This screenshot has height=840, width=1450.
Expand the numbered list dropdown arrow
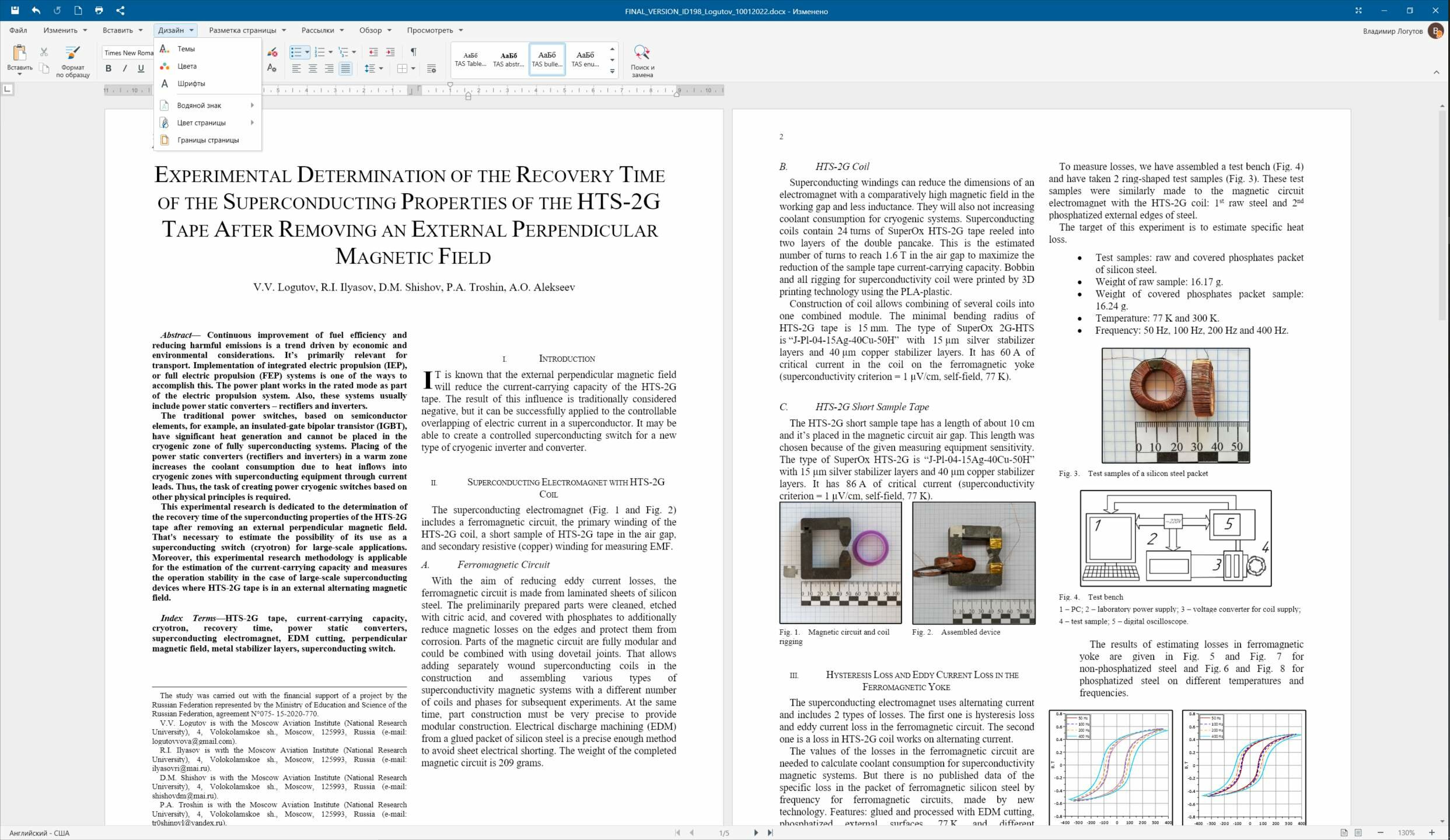coord(330,52)
